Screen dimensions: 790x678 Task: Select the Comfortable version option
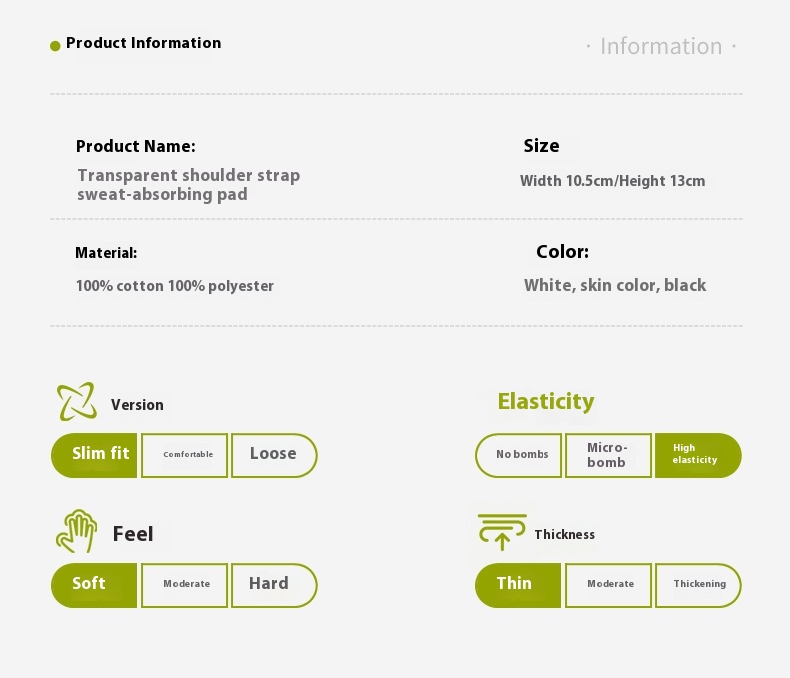click(x=184, y=455)
